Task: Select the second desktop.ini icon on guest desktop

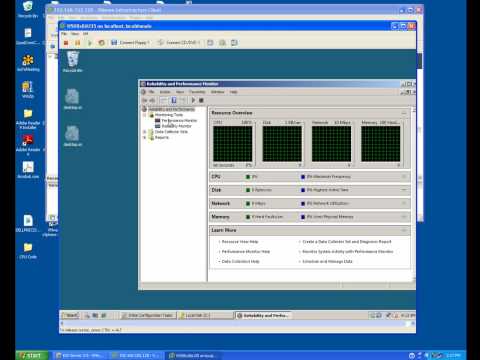Action: click(x=73, y=136)
